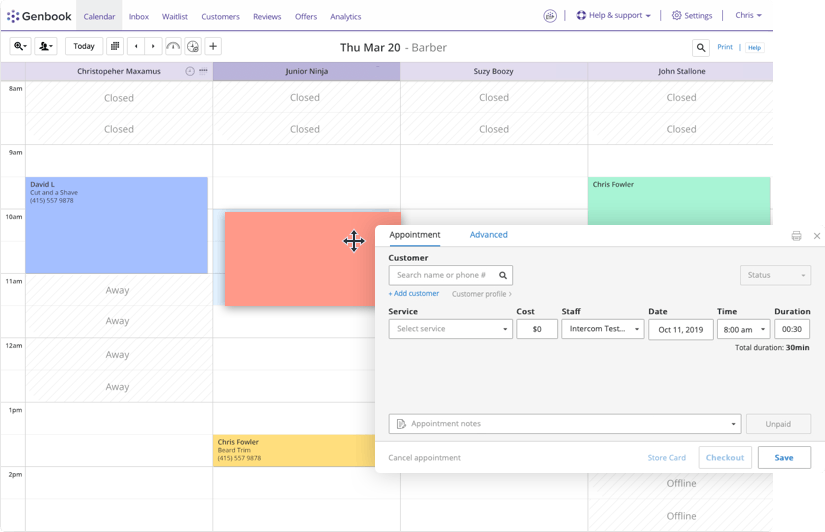Click the clock schedule icon in toolbar

193,46
